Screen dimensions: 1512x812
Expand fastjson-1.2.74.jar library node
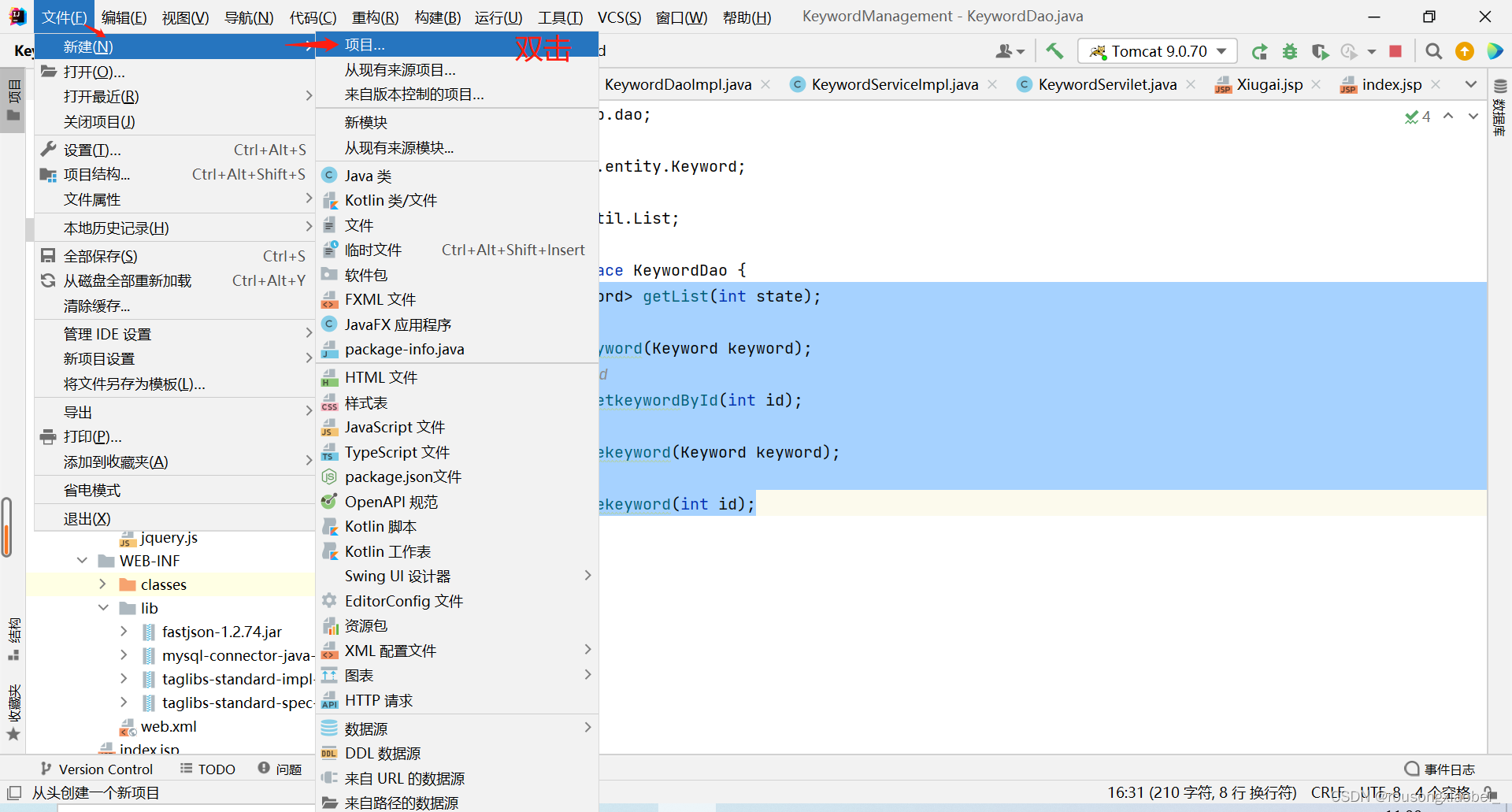click(x=124, y=632)
